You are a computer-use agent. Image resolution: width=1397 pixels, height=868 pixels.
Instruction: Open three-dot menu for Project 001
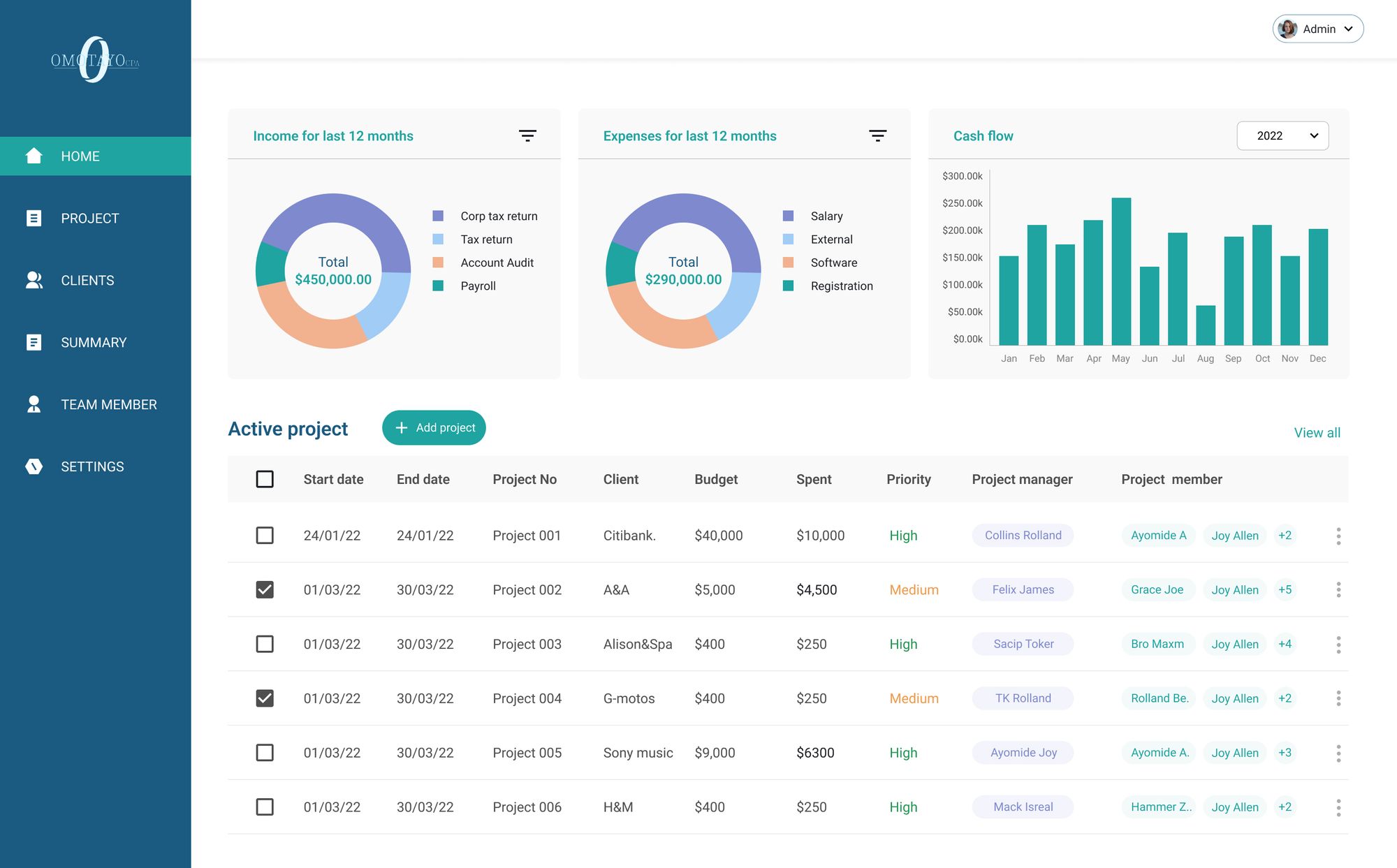(x=1338, y=536)
